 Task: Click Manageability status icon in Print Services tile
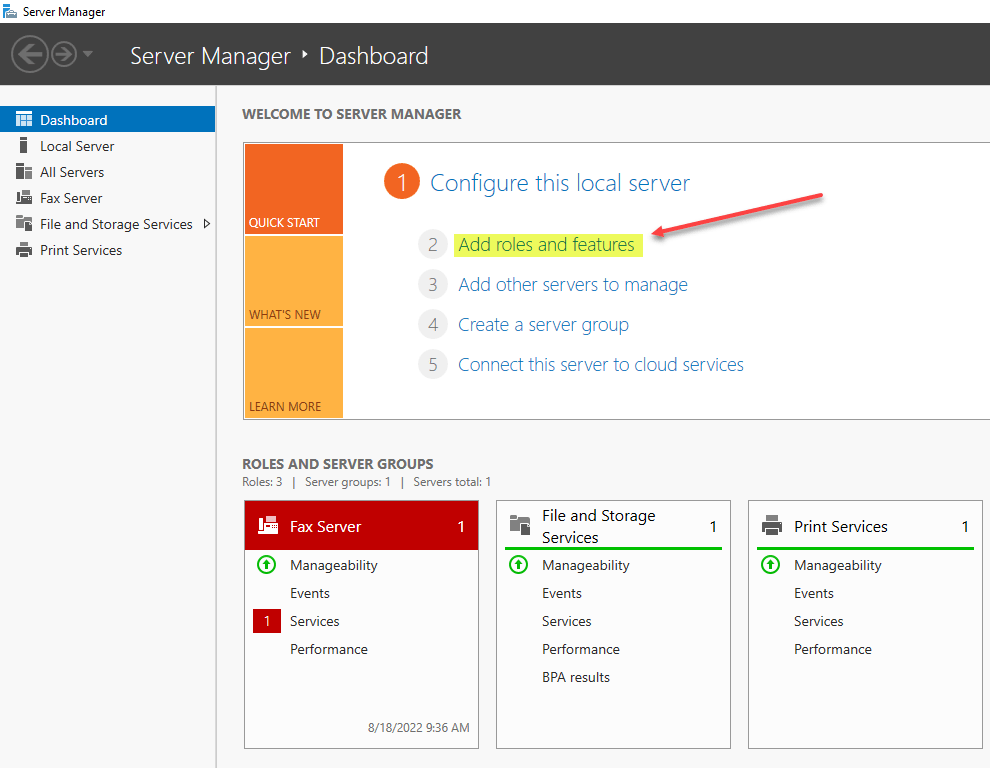pyautogui.click(x=770, y=565)
